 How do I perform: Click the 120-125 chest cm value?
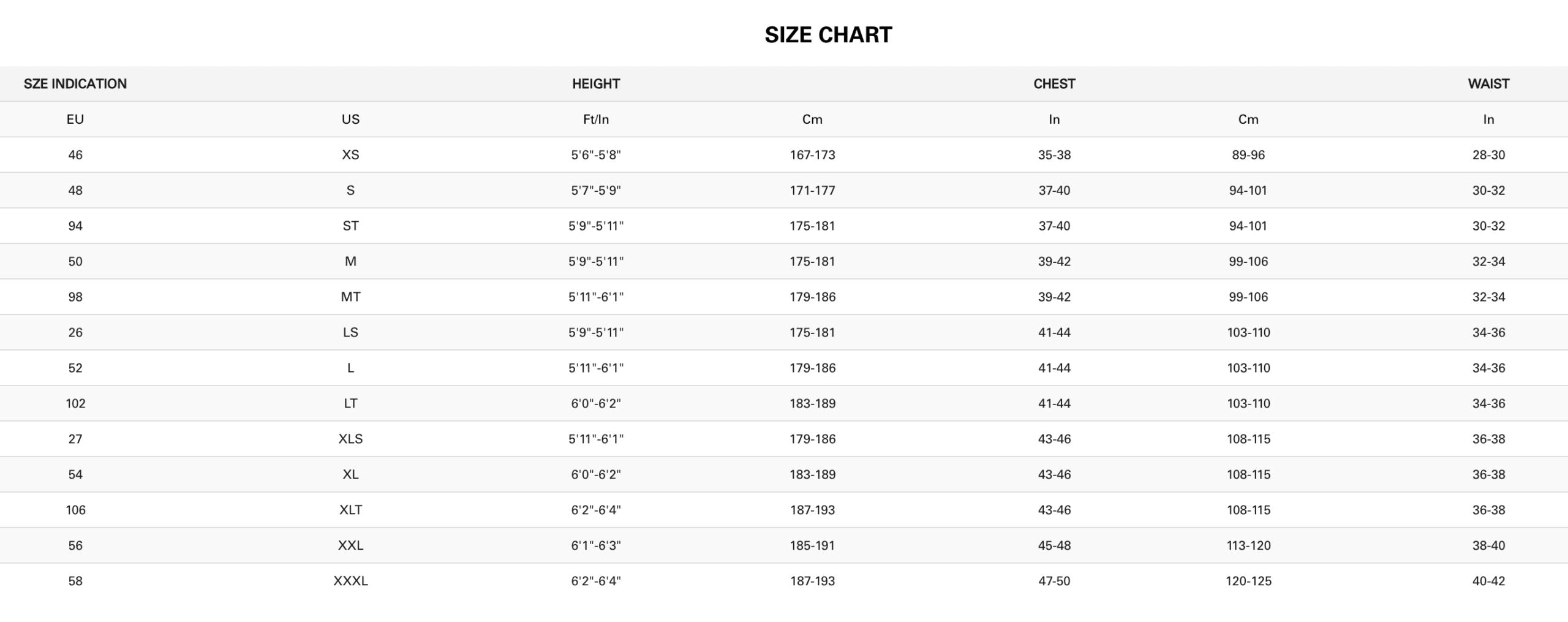pyautogui.click(x=1248, y=582)
